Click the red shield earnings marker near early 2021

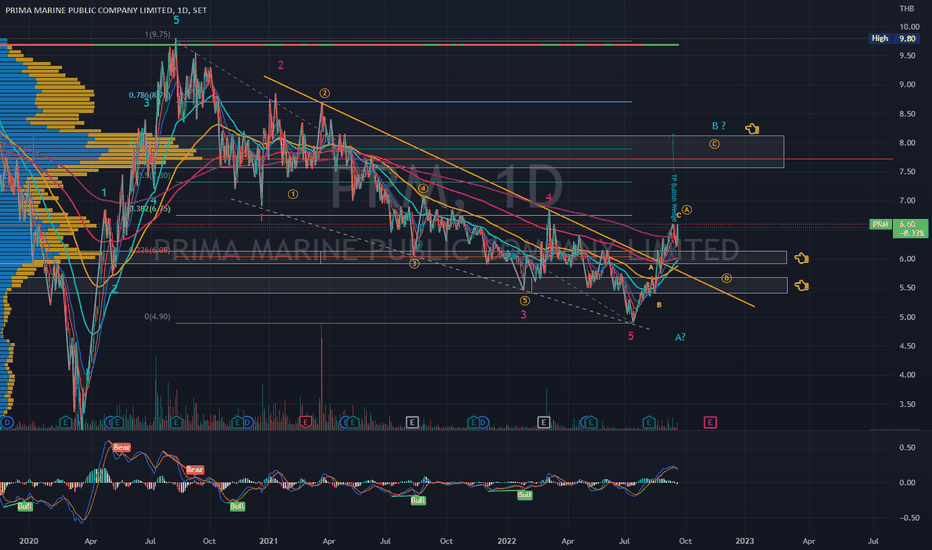point(306,422)
